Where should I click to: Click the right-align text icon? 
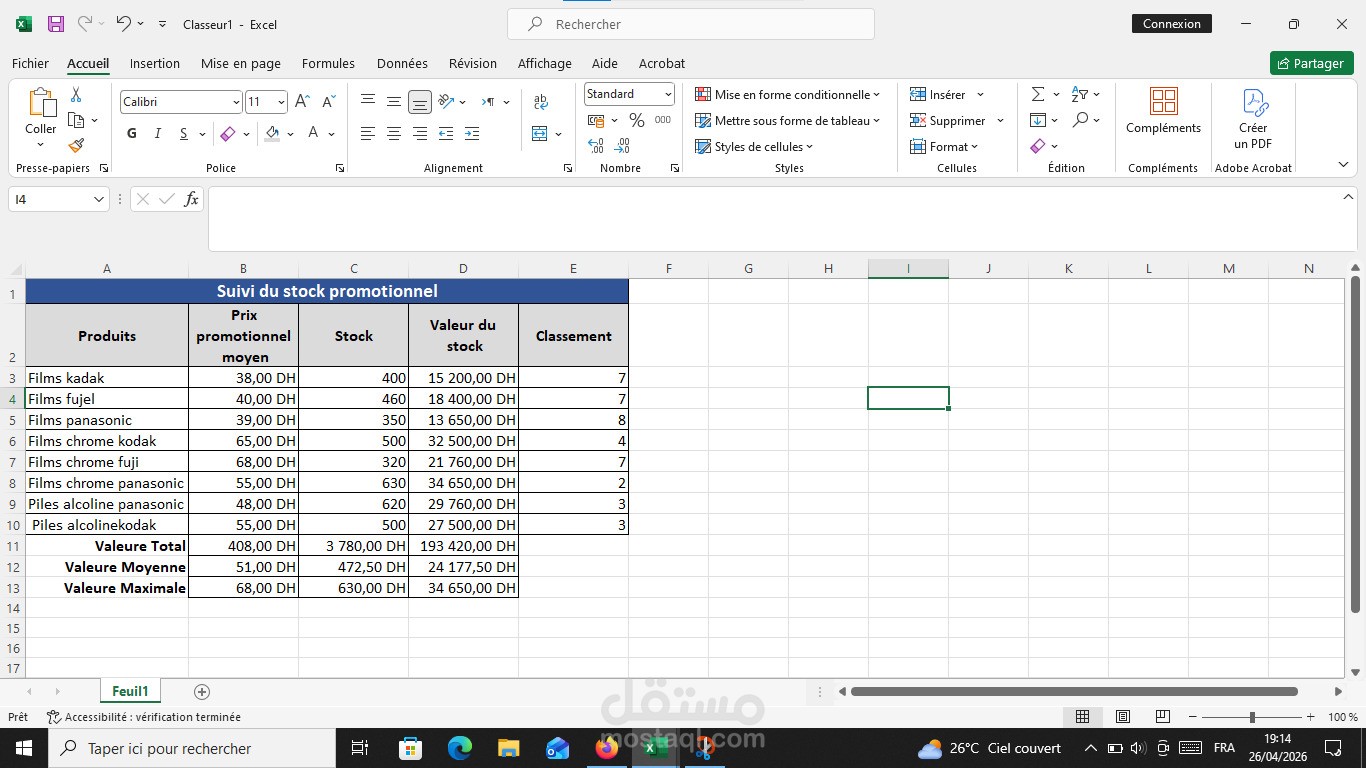click(x=420, y=133)
